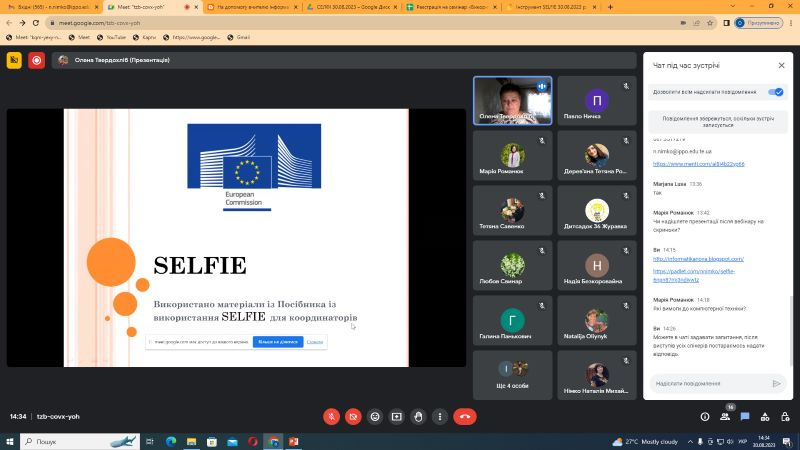Open the padlet.com link in chat
The image size is (800, 450).
[x=693, y=276]
